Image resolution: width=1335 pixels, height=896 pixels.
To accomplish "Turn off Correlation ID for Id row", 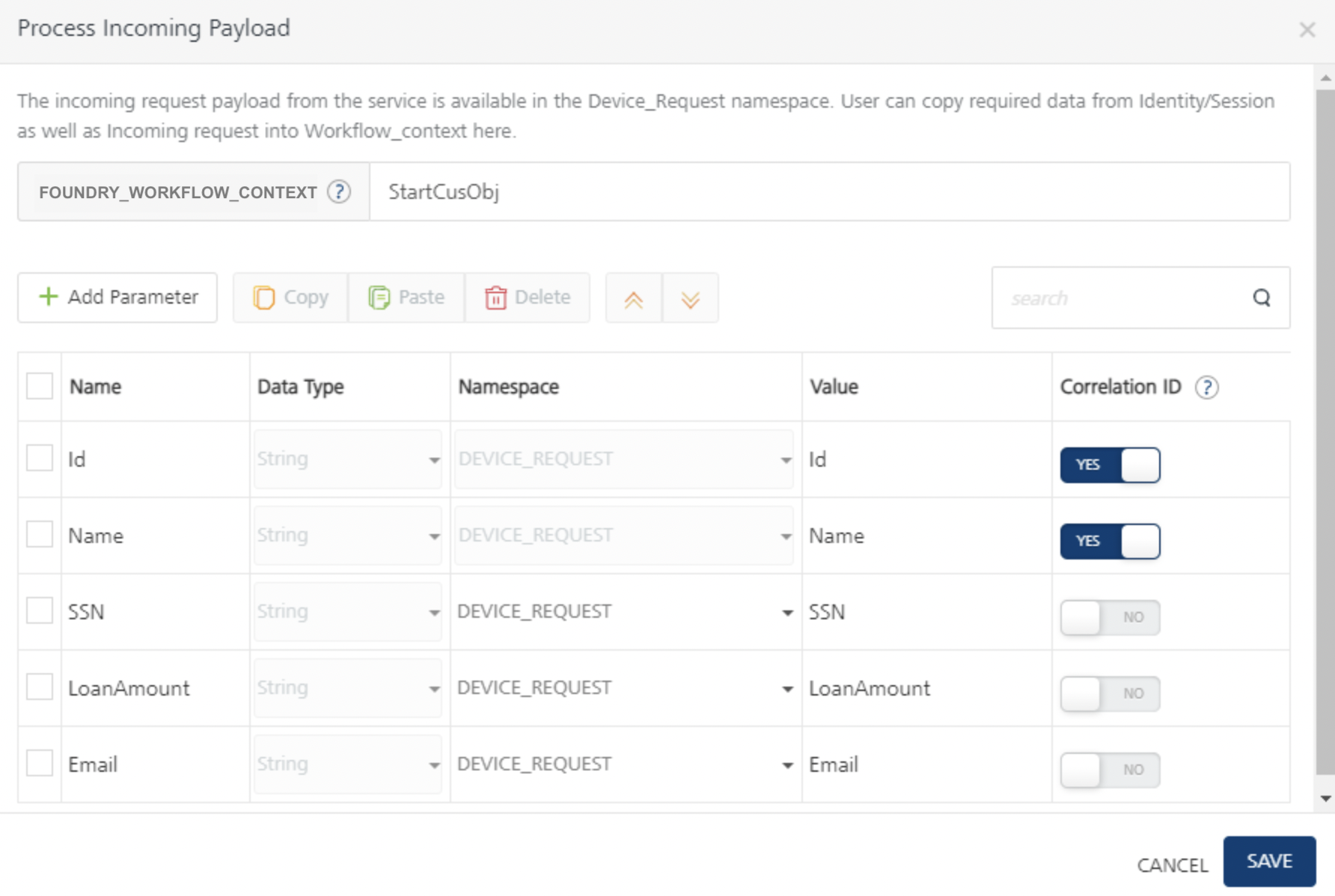I will [1110, 465].
